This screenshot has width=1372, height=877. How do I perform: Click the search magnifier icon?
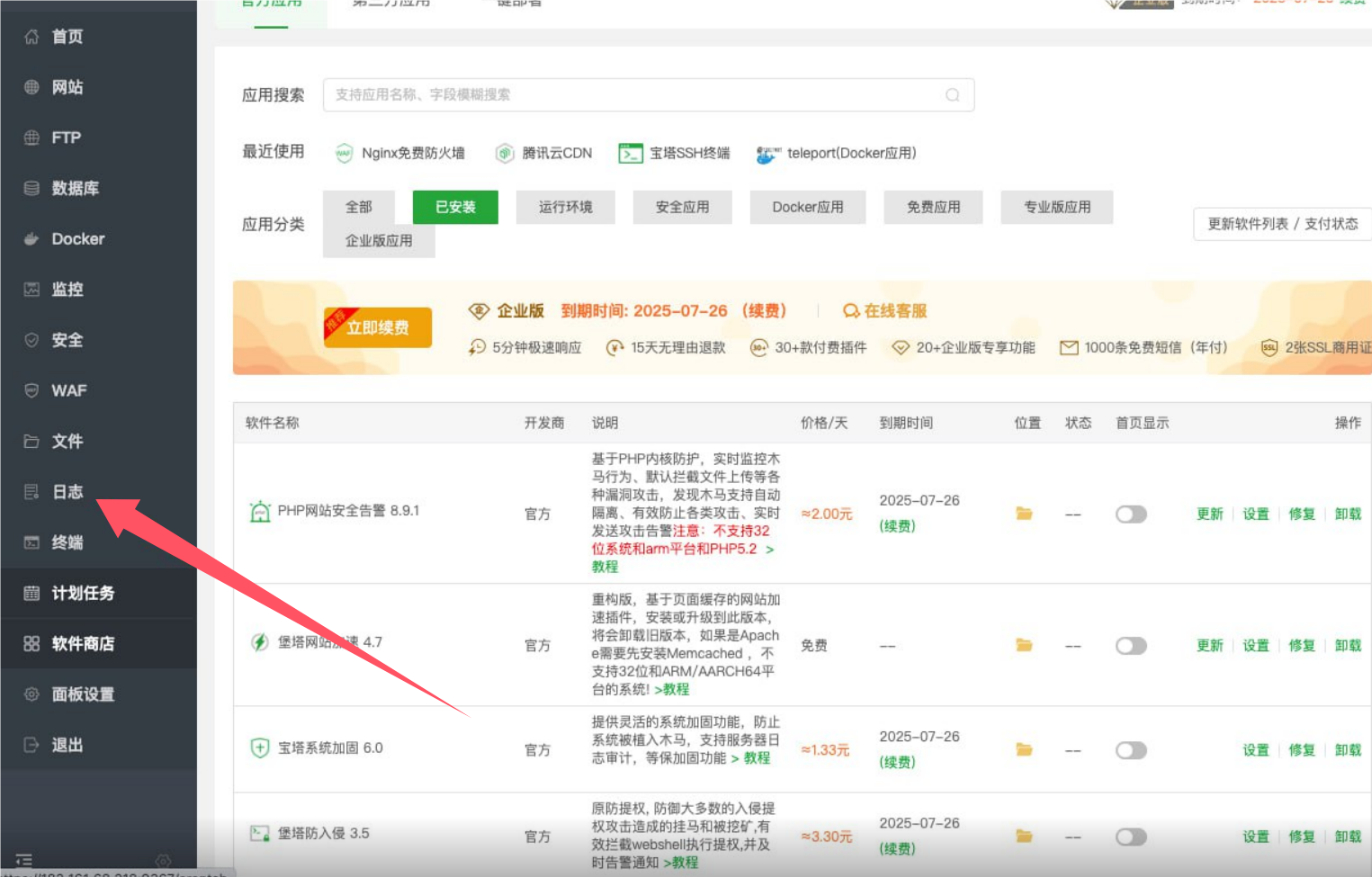pos(952,94)
